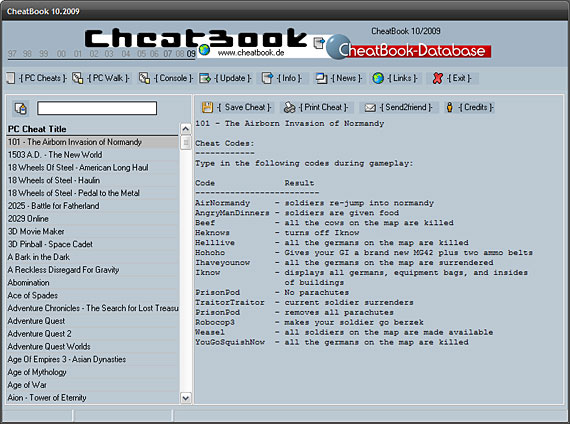Click the list scrollbar up arrow

click(185, 129)
